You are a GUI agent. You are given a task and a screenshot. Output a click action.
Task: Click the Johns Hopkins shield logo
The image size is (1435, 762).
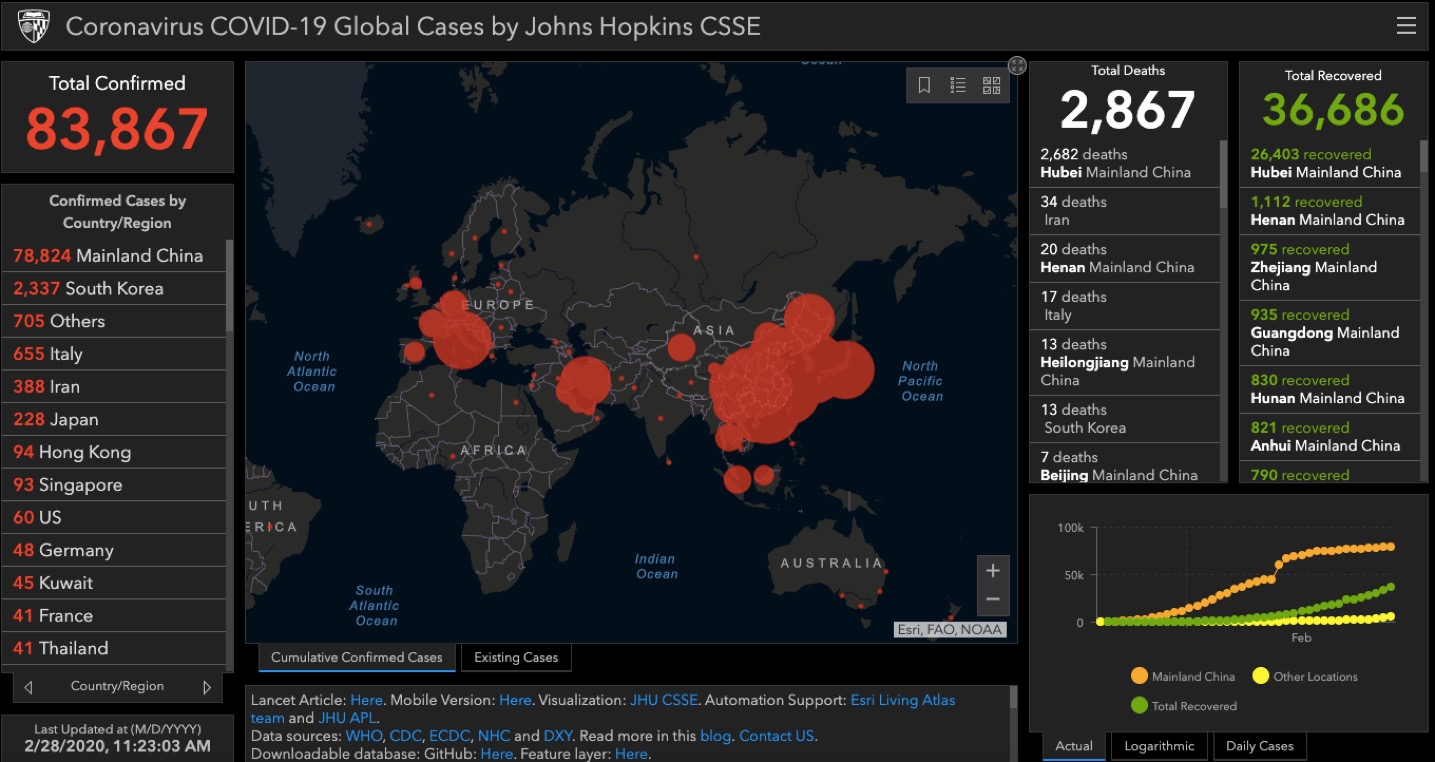34,26
